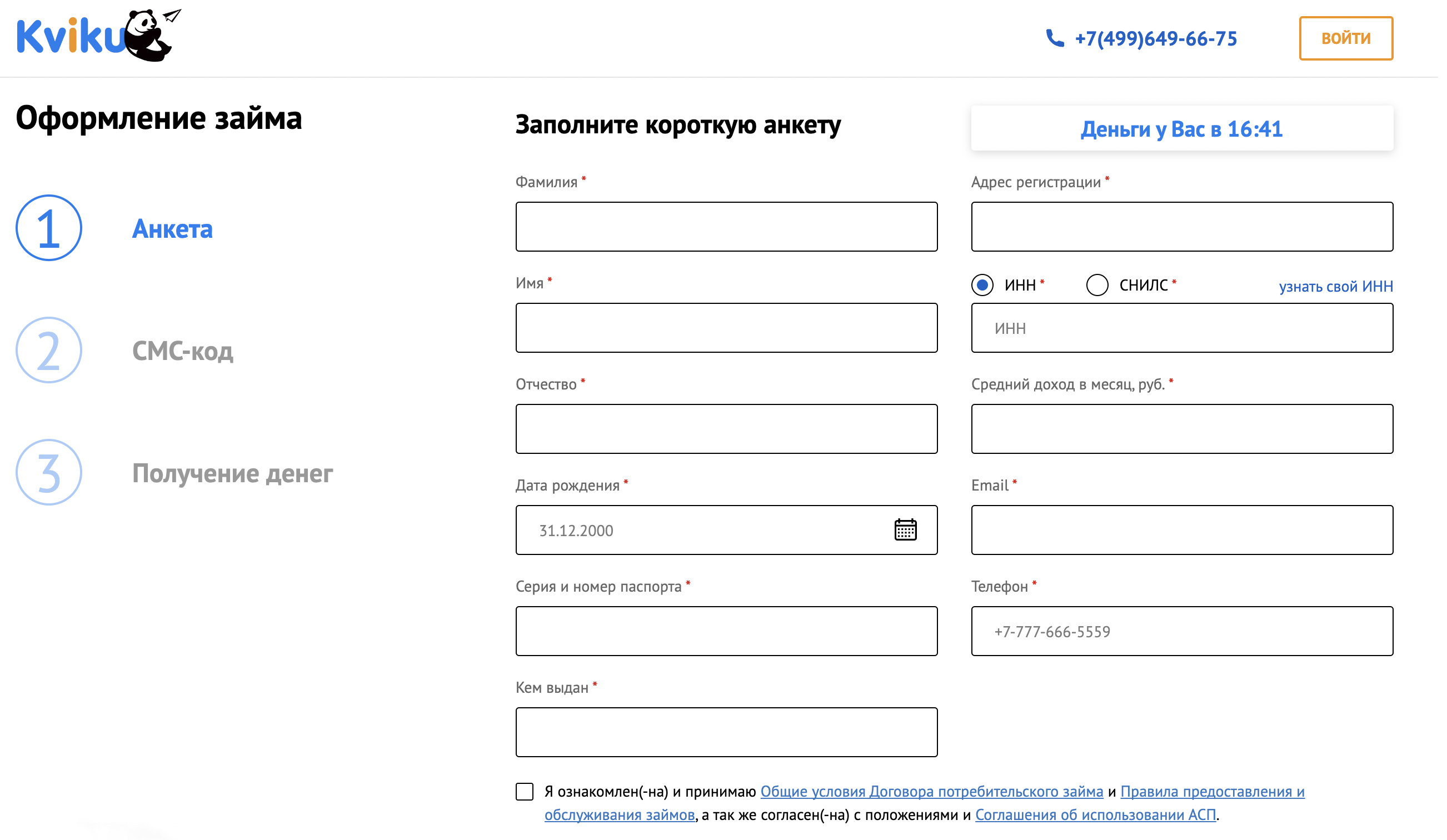Image resolution: width=1447 pixels, height=840 pixels.
Task: Click the Деньги у Вас в 16:41 banner
Action: (1183, 129)
